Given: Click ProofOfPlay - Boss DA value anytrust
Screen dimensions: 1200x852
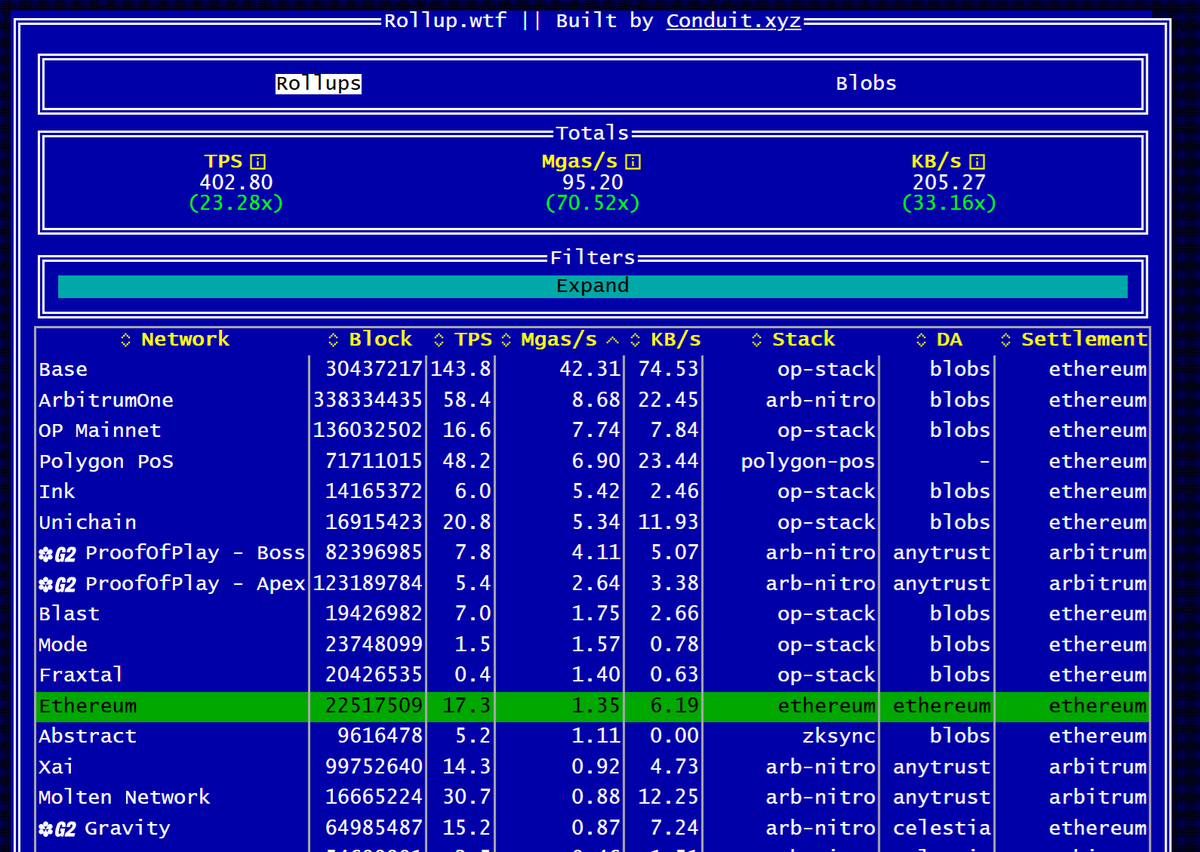Looking at the screenshot, I should click(x=942, y=553).
